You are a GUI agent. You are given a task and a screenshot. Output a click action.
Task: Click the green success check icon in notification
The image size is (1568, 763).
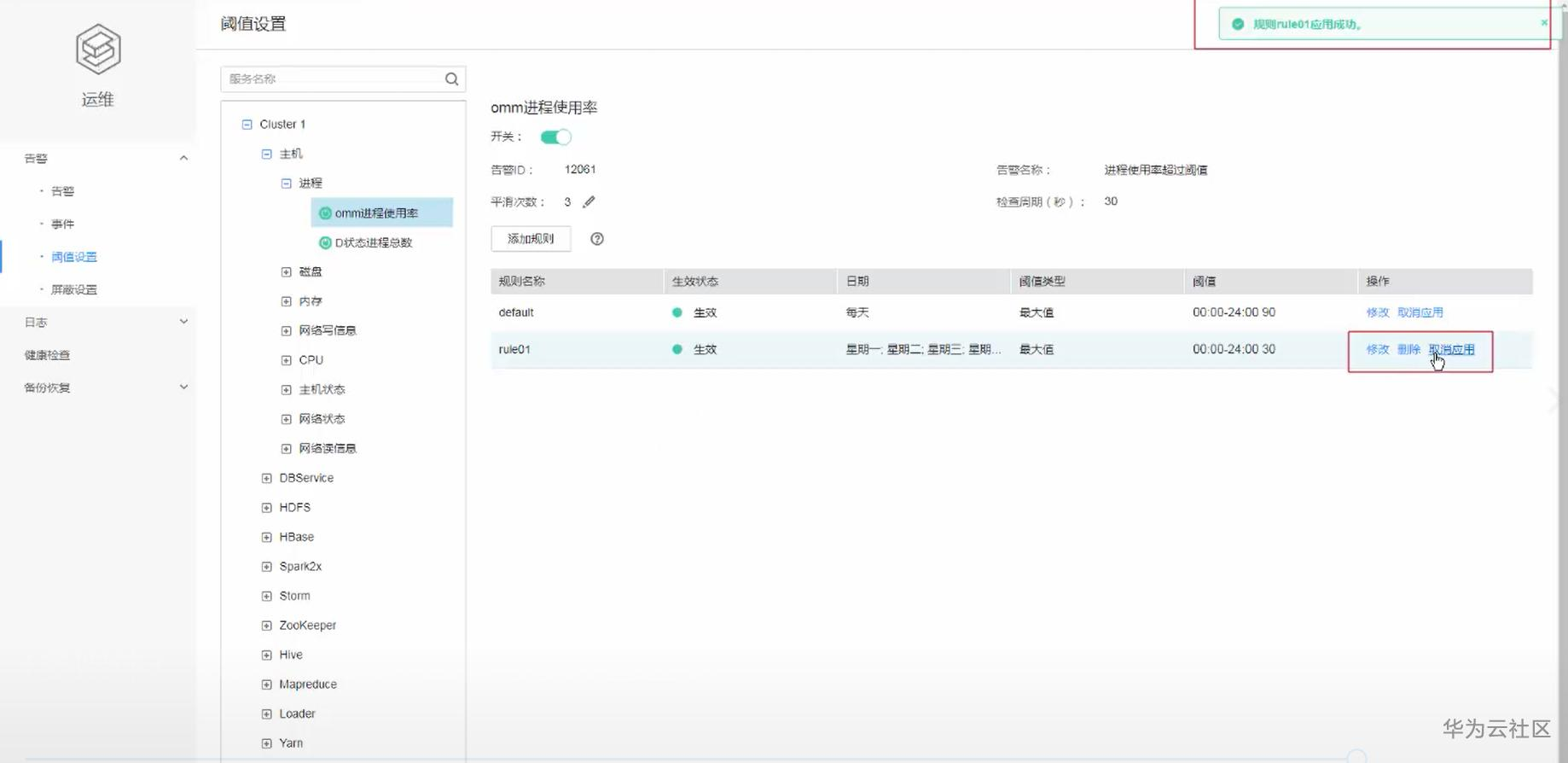coord(1238,24)
